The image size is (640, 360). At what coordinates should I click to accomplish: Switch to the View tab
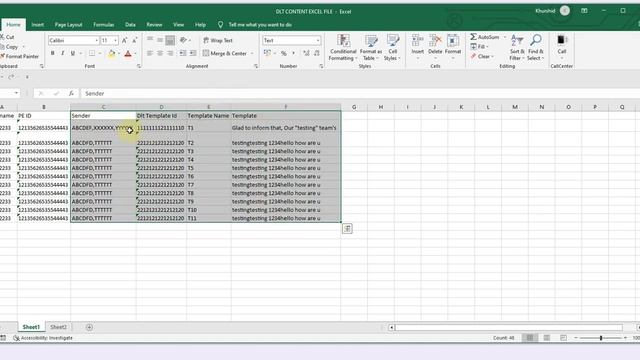pos(178,24)
